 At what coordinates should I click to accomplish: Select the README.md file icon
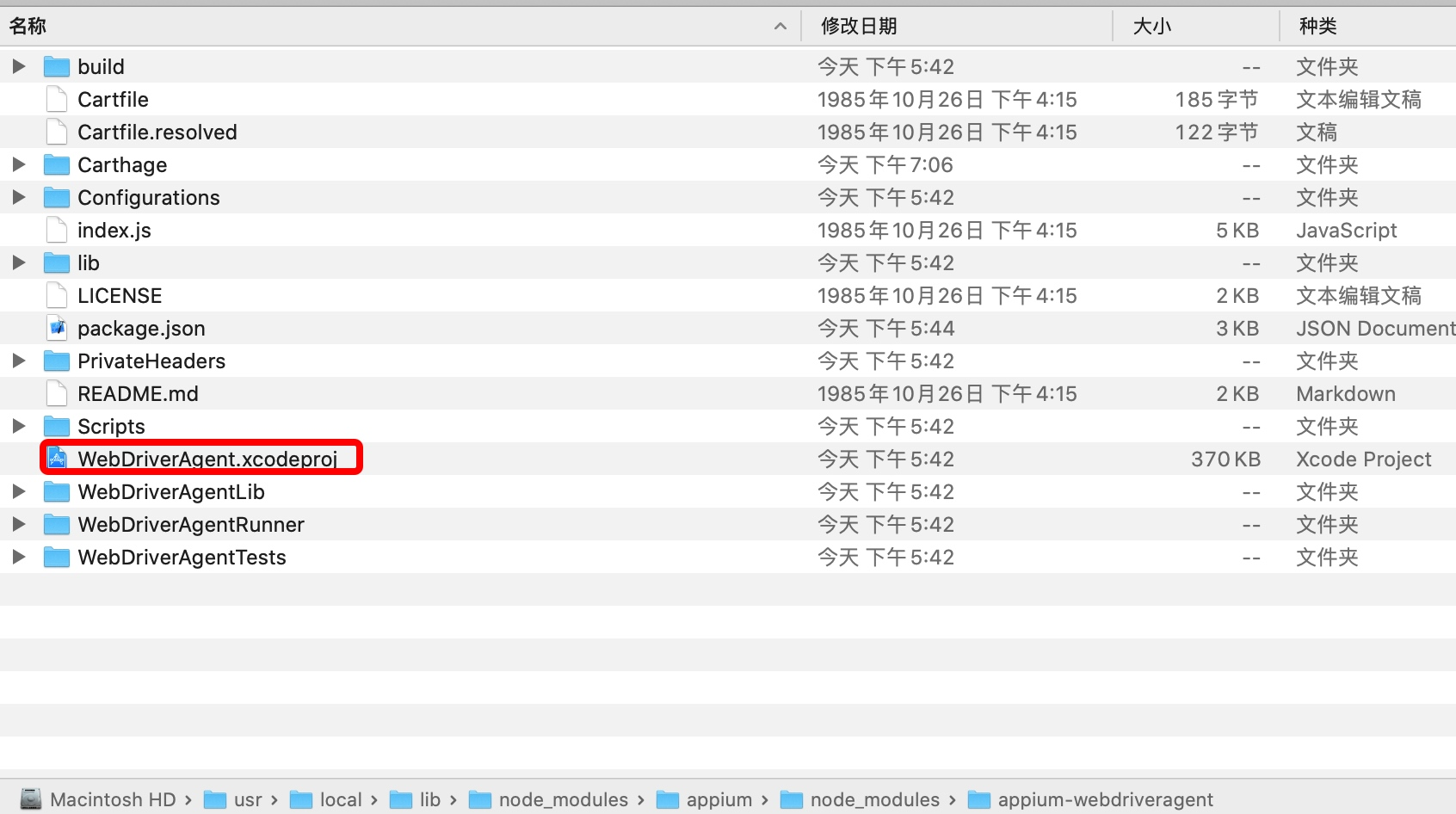tap(57, 393)
